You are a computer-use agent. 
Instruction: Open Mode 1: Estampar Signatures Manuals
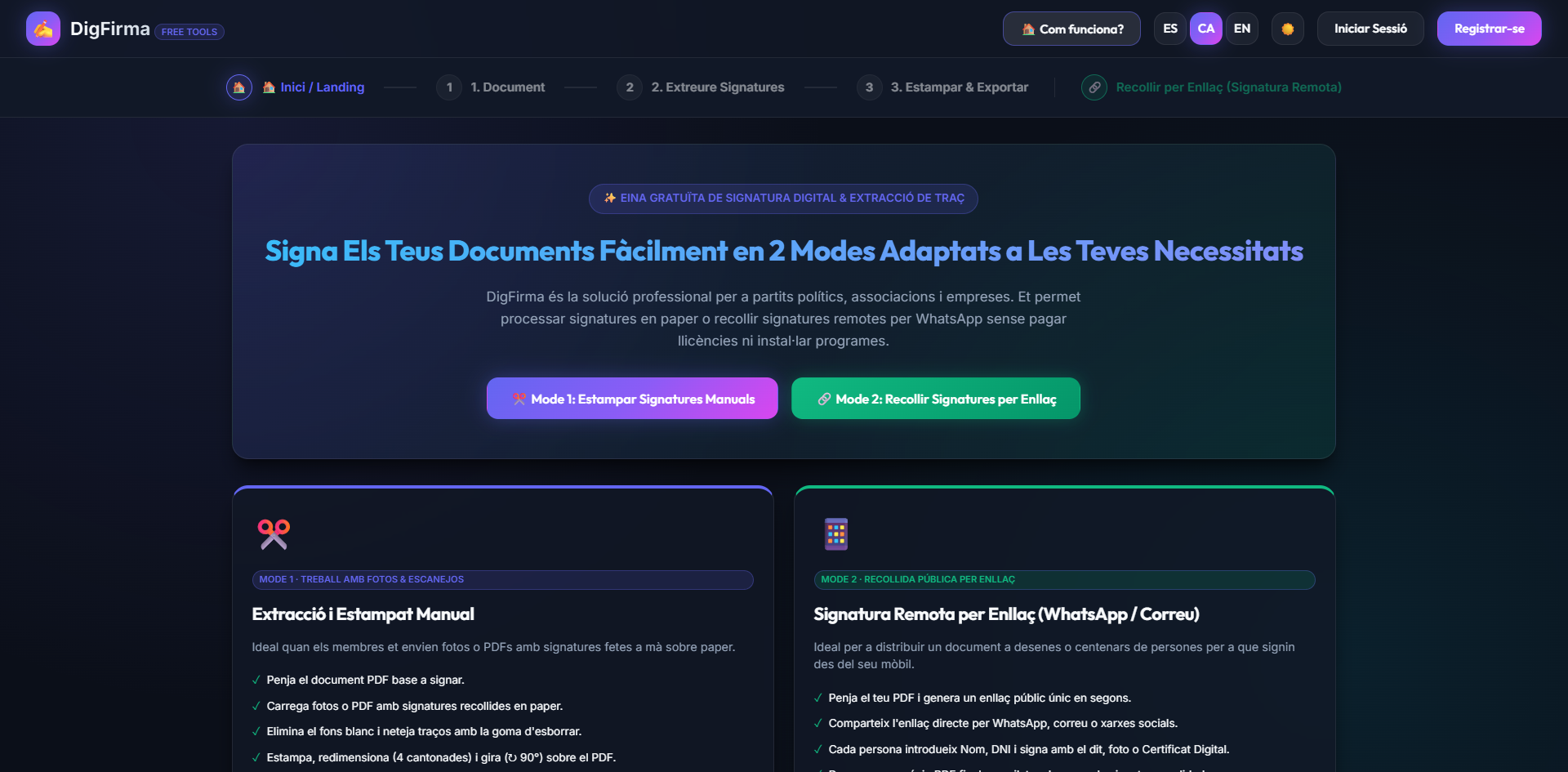click(x=632, y=399)
